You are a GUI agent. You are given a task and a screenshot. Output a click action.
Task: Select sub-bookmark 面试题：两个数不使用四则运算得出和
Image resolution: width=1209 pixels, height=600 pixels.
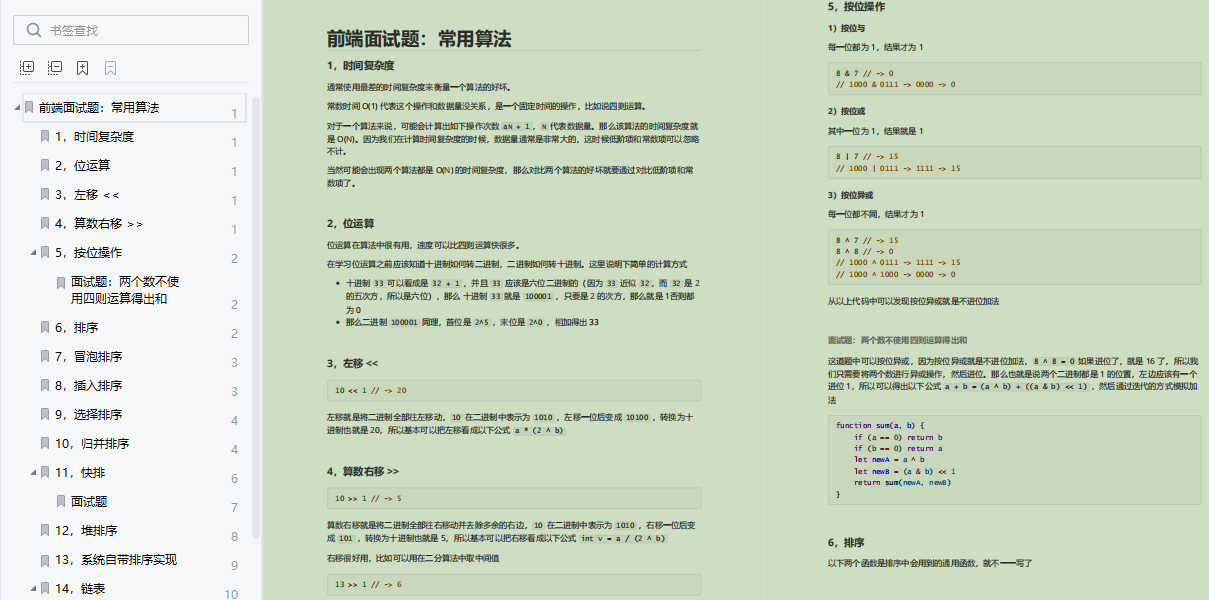coord(125,290)
